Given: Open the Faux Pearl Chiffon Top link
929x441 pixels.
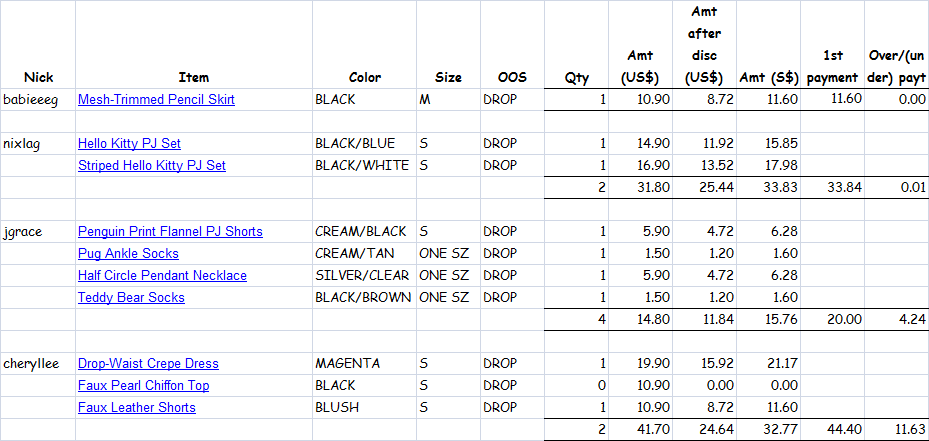Looking at the screenshot, I should (x=143, y=386).
